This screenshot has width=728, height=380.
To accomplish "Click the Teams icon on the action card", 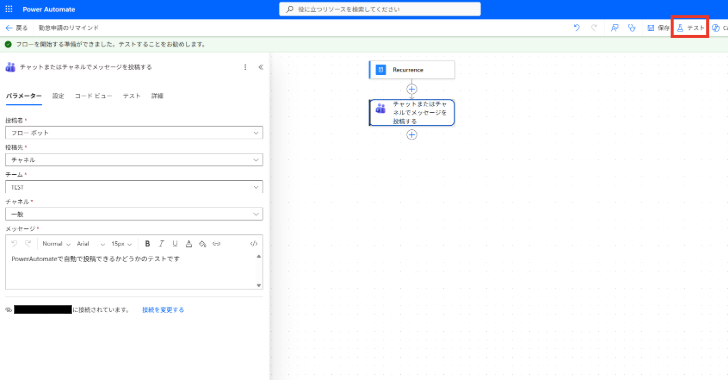I will coord(381,109).
